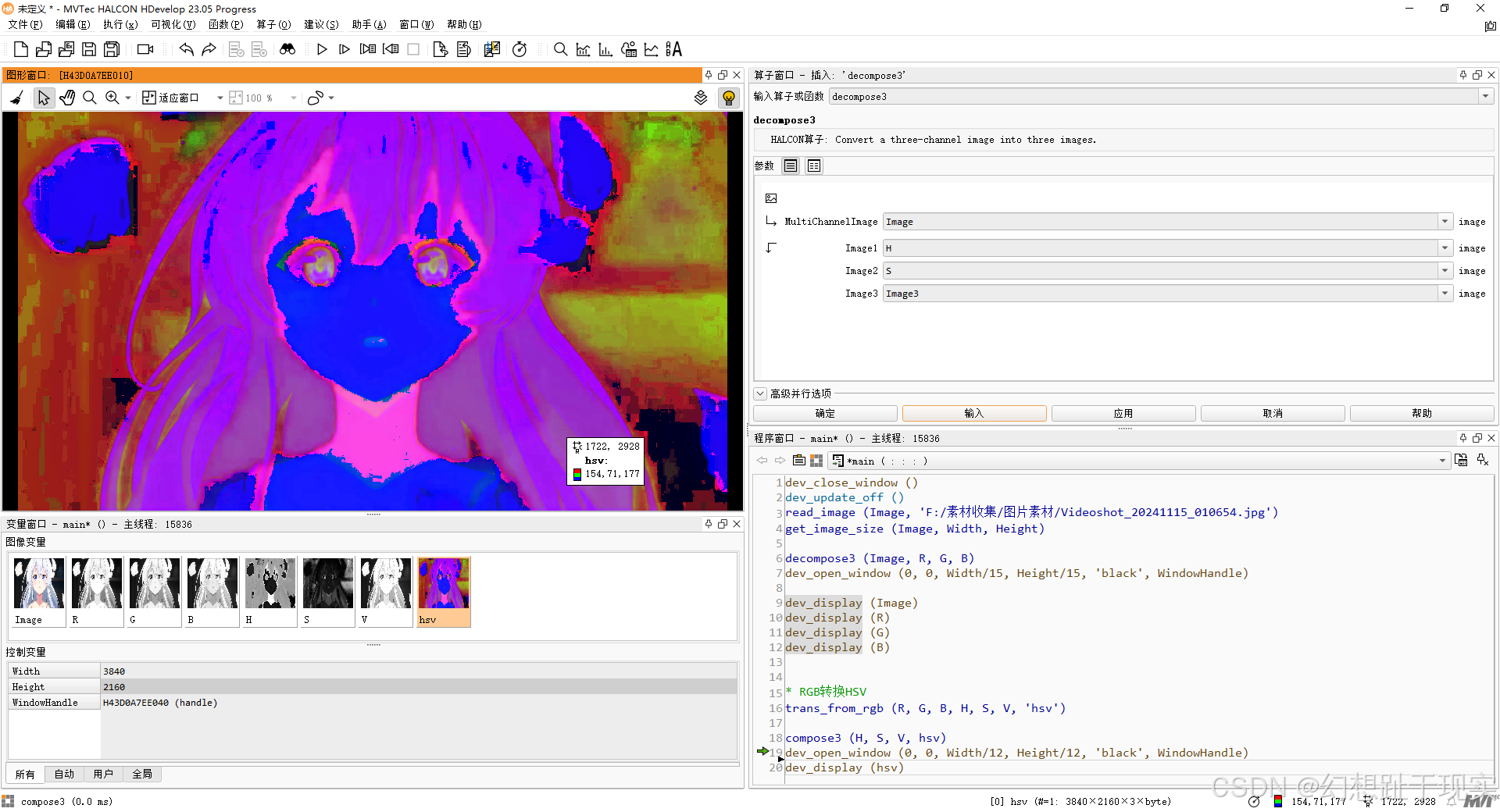Clear the graphics window with the broom
Screen dimensions: 1500x812
(16, 98)
